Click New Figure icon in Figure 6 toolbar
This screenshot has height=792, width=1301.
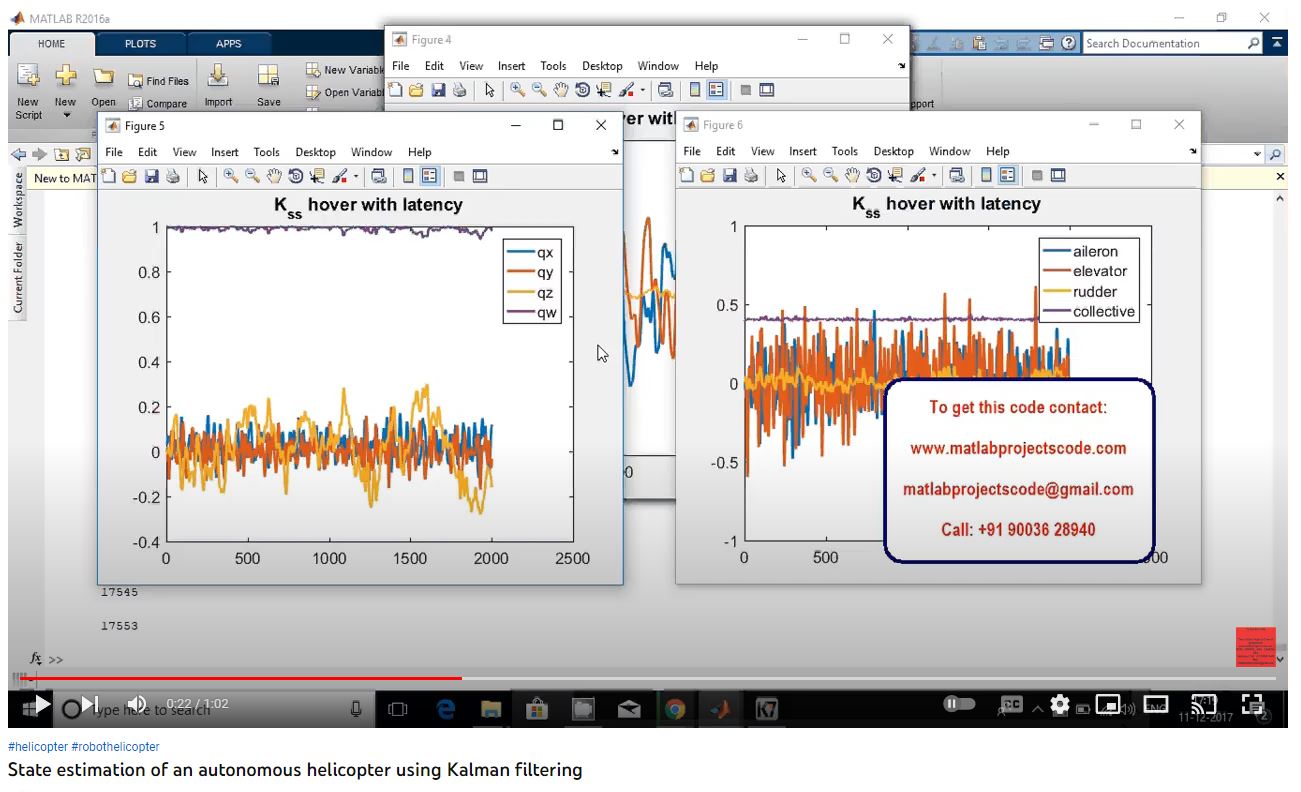[687, 176]
